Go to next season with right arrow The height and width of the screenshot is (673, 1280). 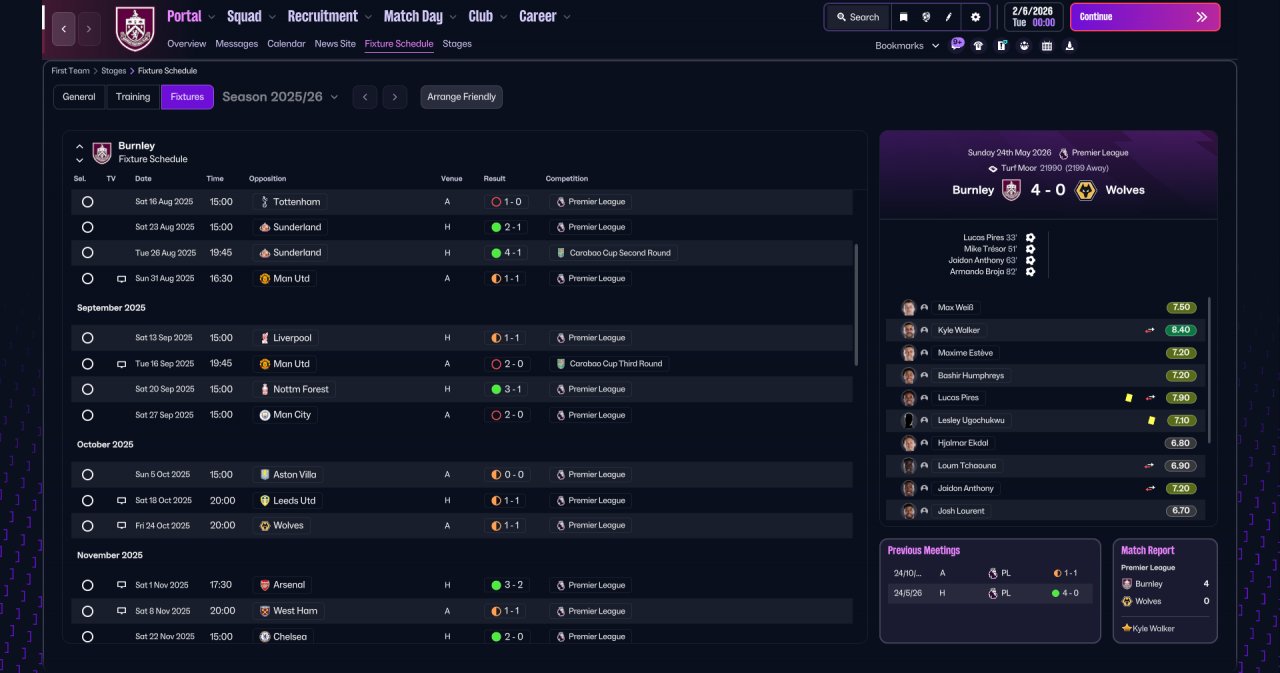[395, 97]
